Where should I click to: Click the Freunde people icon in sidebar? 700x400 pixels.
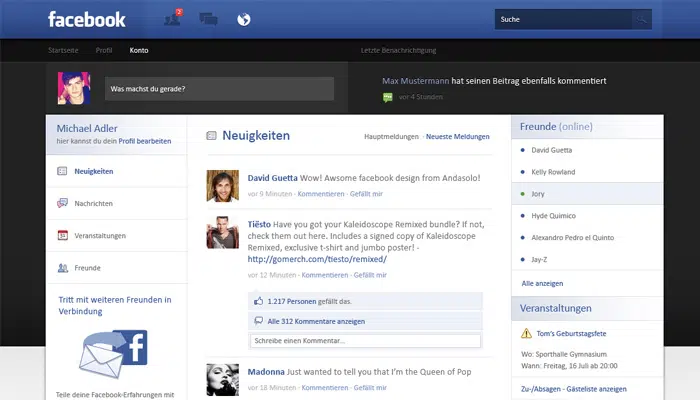point(63,267)
